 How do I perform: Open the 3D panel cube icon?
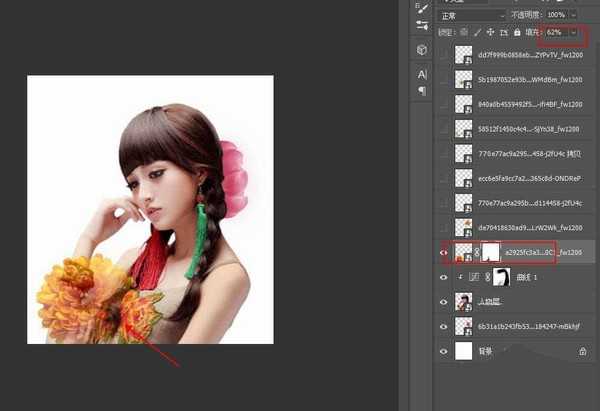423,50
